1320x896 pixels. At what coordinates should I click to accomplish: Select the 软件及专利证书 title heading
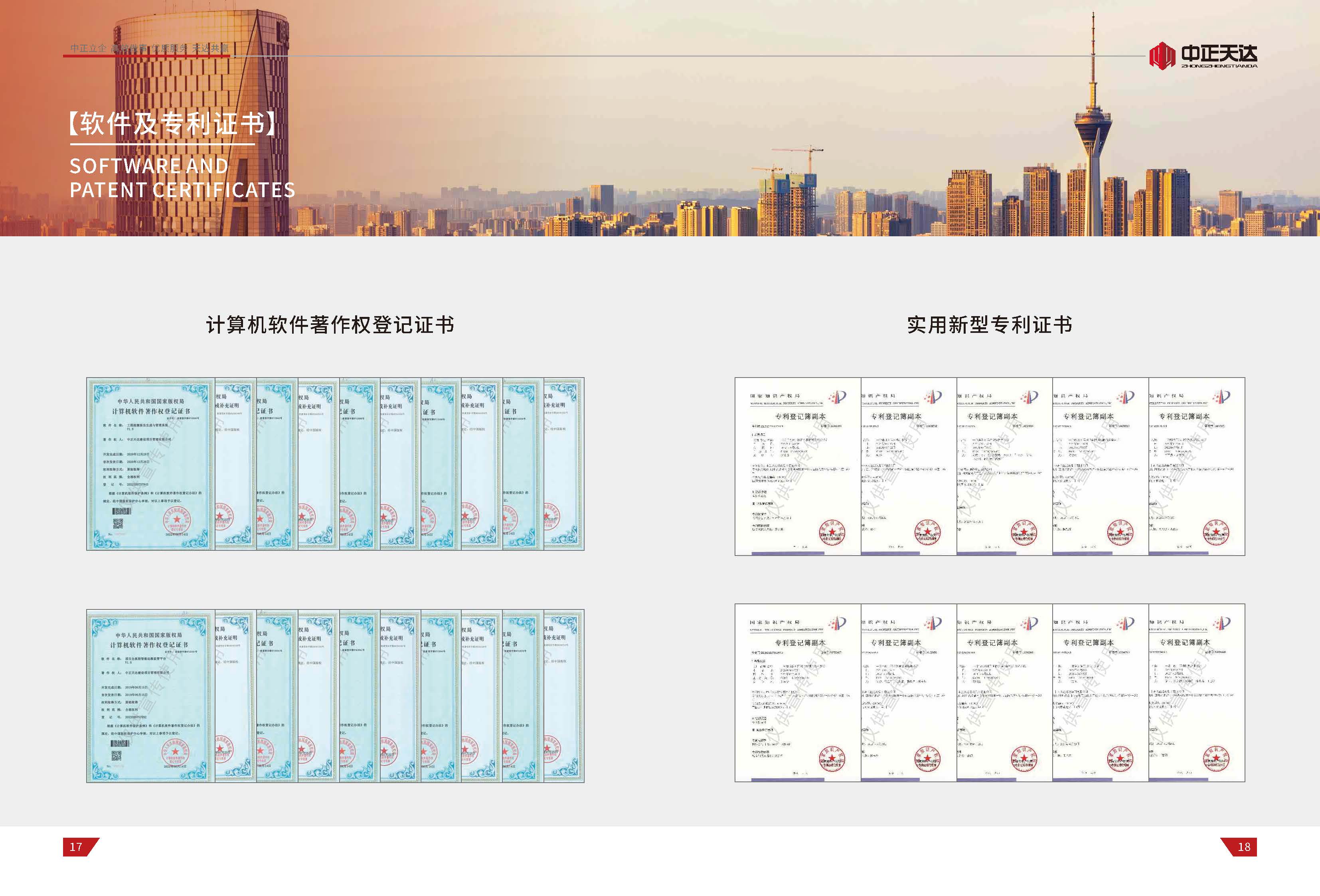173,123
